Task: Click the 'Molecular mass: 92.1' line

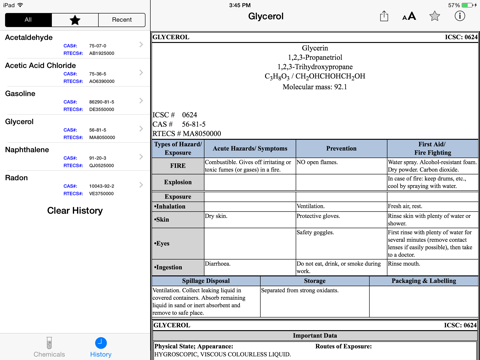Action: (315, 87)
